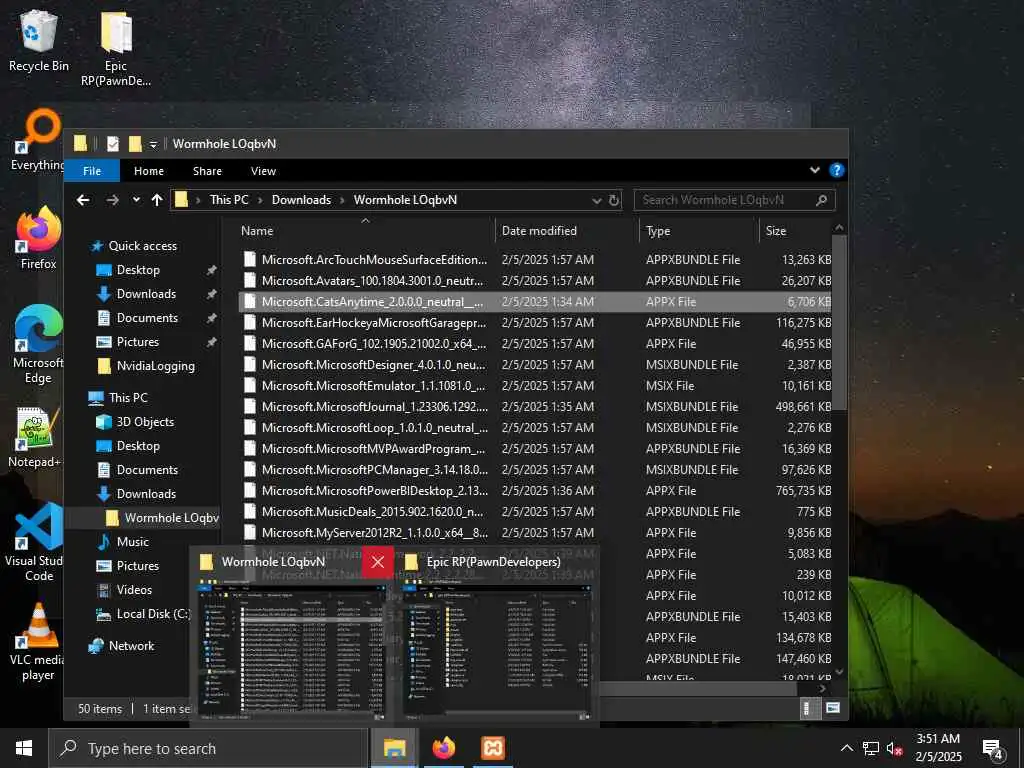Click This PC in the address breadcrumb
The width and height of the screenshot is (1024, 768).
[x=229, y=200]
